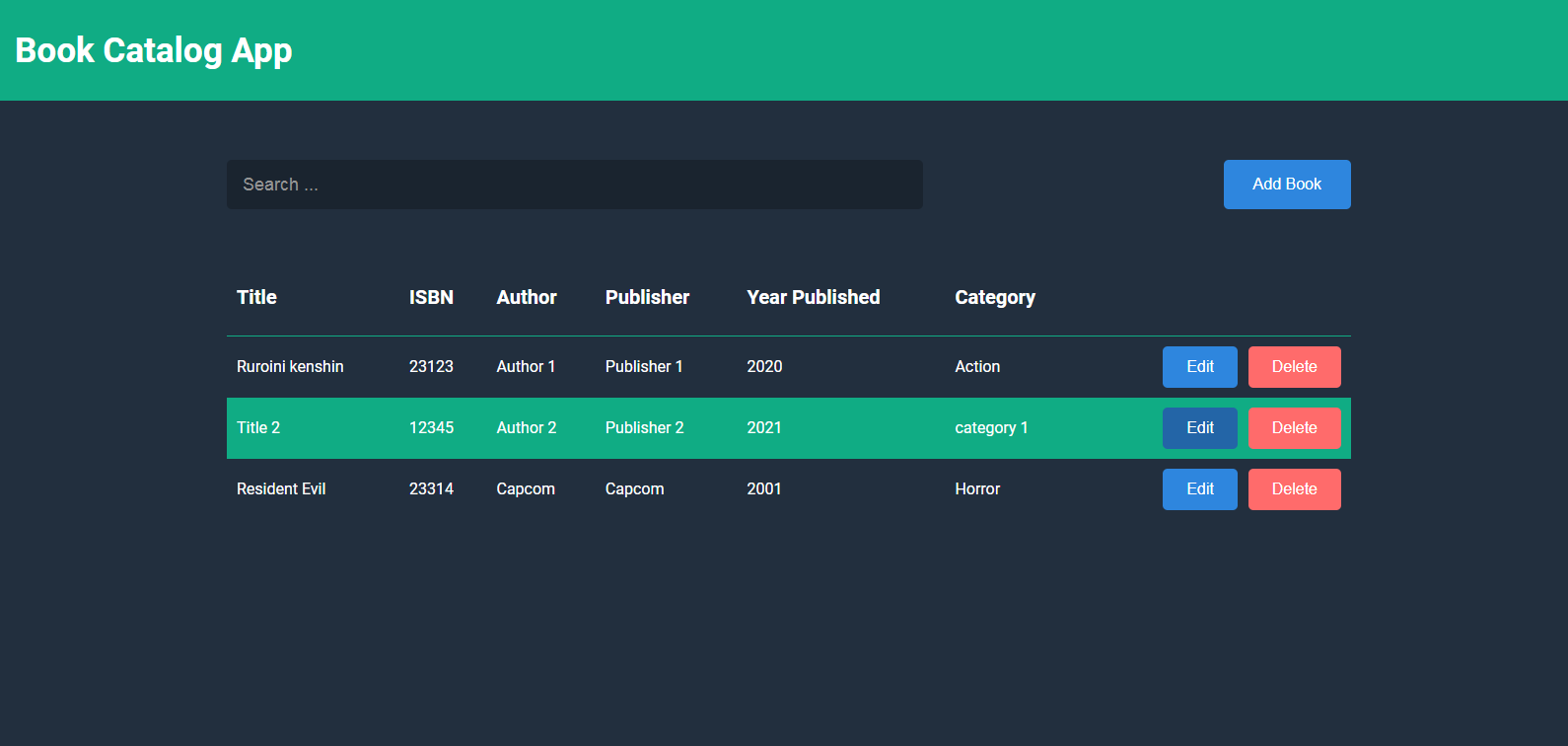1568x746 pixels.
Task: Select the Author column header
Action: pos(527,297)
